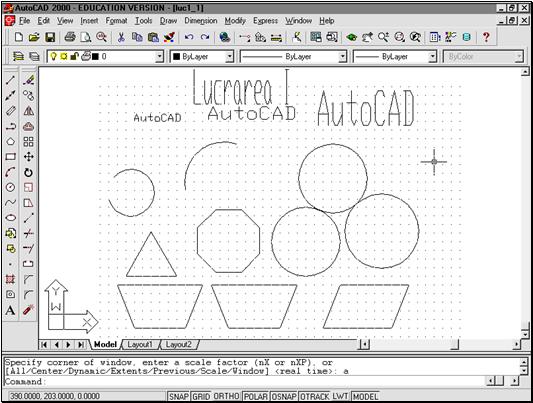Click layer 0 color square swatch
533x403 pixels.
tap(96, 57)
